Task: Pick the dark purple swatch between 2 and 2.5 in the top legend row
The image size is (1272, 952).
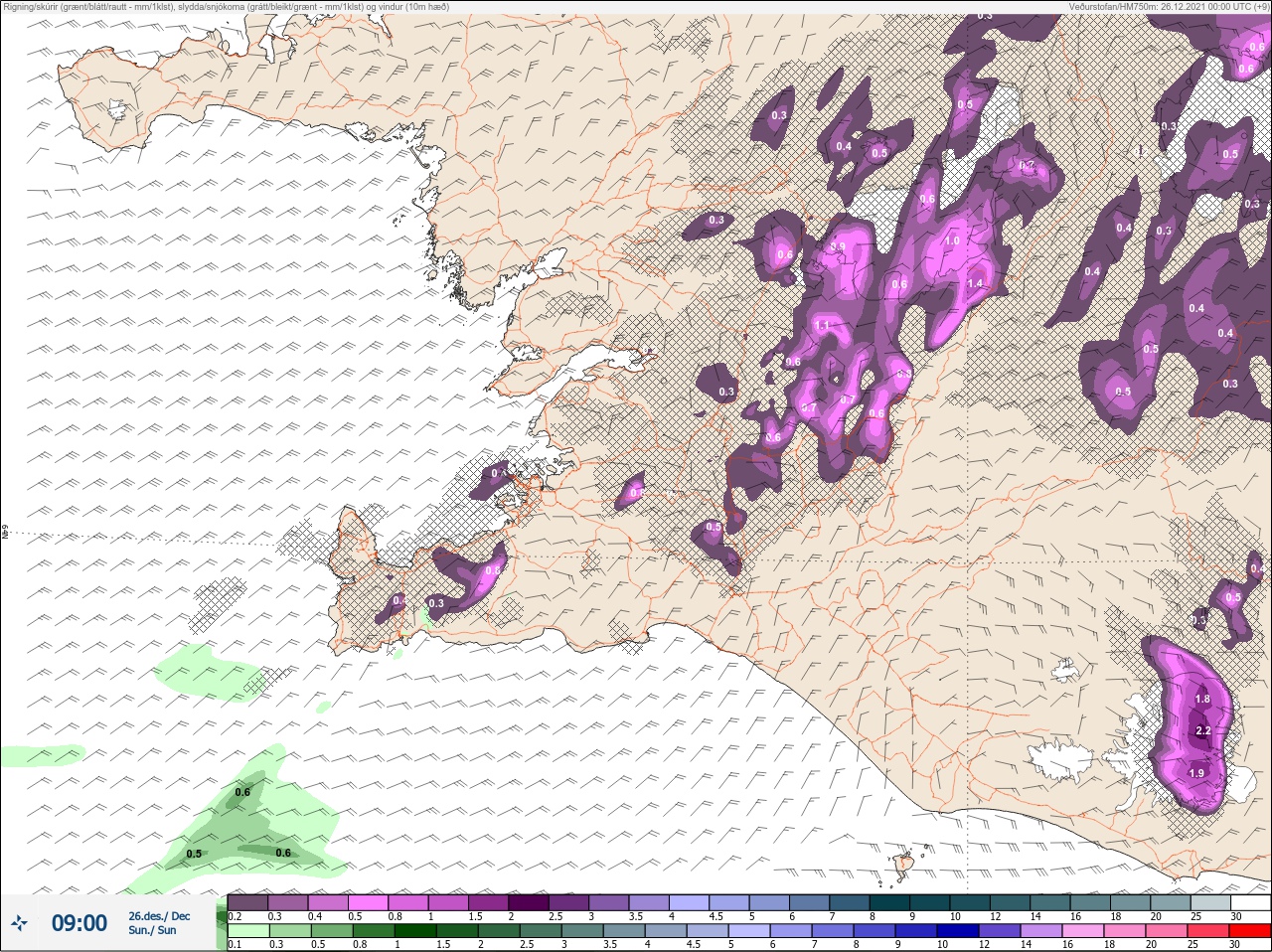Action: [530, 902]
